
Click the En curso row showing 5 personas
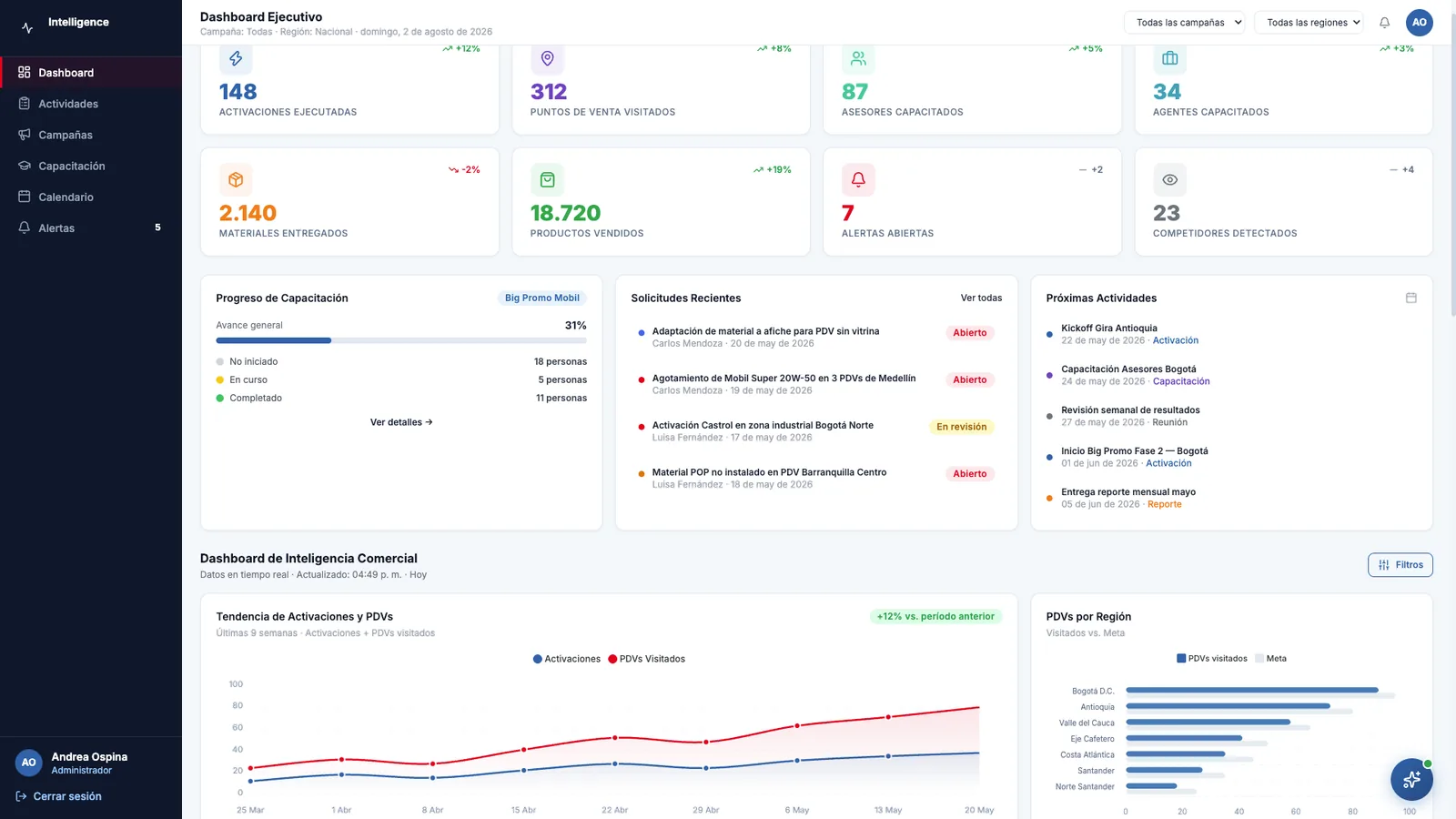pos(401,379)
